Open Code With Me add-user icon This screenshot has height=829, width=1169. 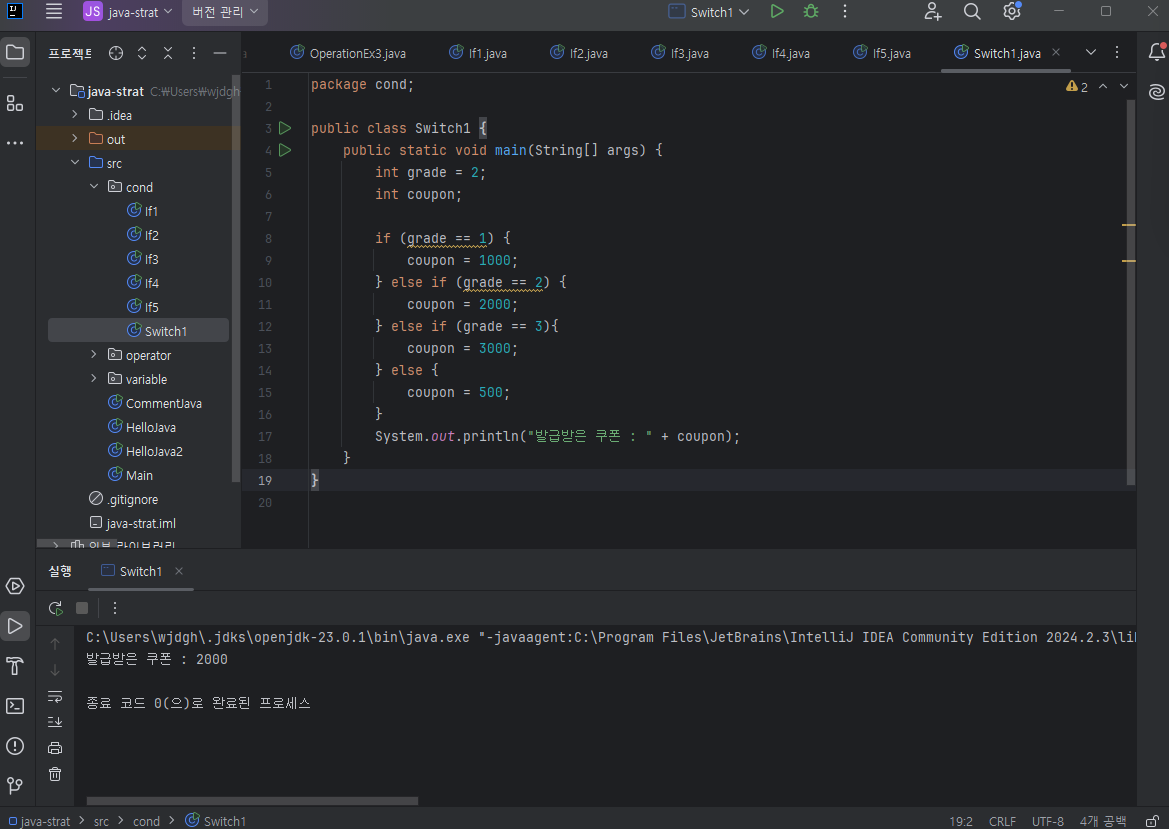pyautogui.click(x=933, y=11)
